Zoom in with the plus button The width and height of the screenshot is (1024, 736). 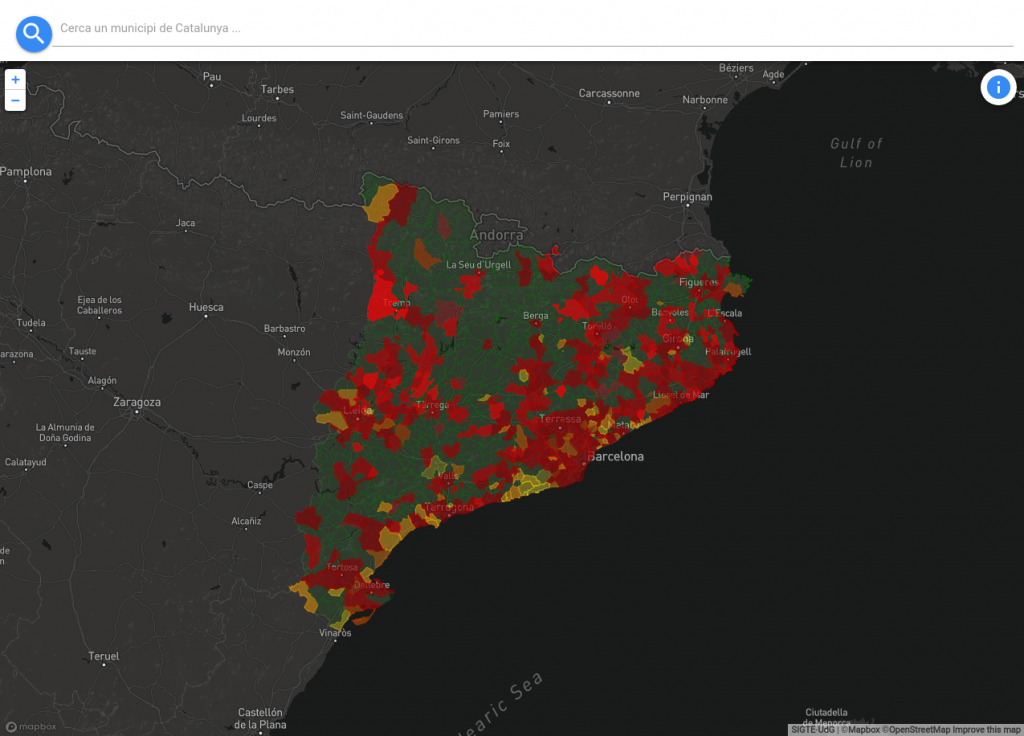(x=15, y=80)
